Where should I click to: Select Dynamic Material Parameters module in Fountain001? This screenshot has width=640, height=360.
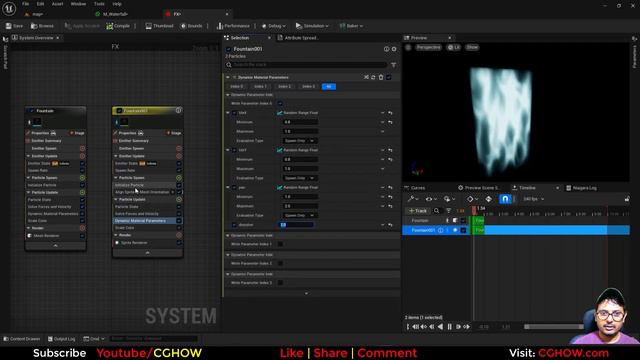coord(140,221)
